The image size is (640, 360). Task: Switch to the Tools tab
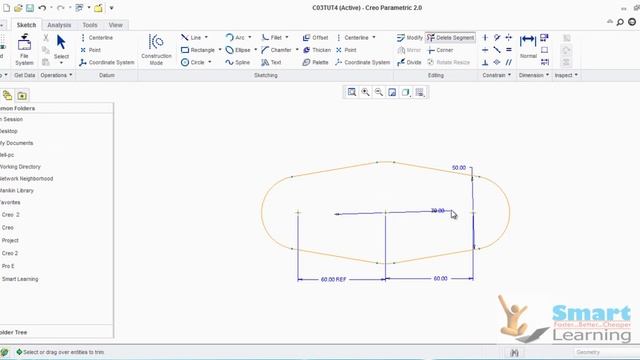tap(90, 25)
